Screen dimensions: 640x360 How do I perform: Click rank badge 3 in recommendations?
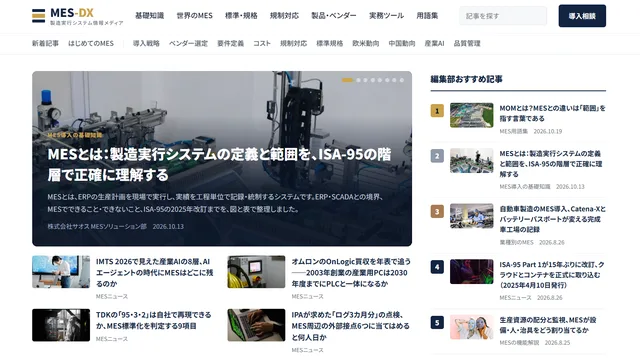[x=437, y=211]
